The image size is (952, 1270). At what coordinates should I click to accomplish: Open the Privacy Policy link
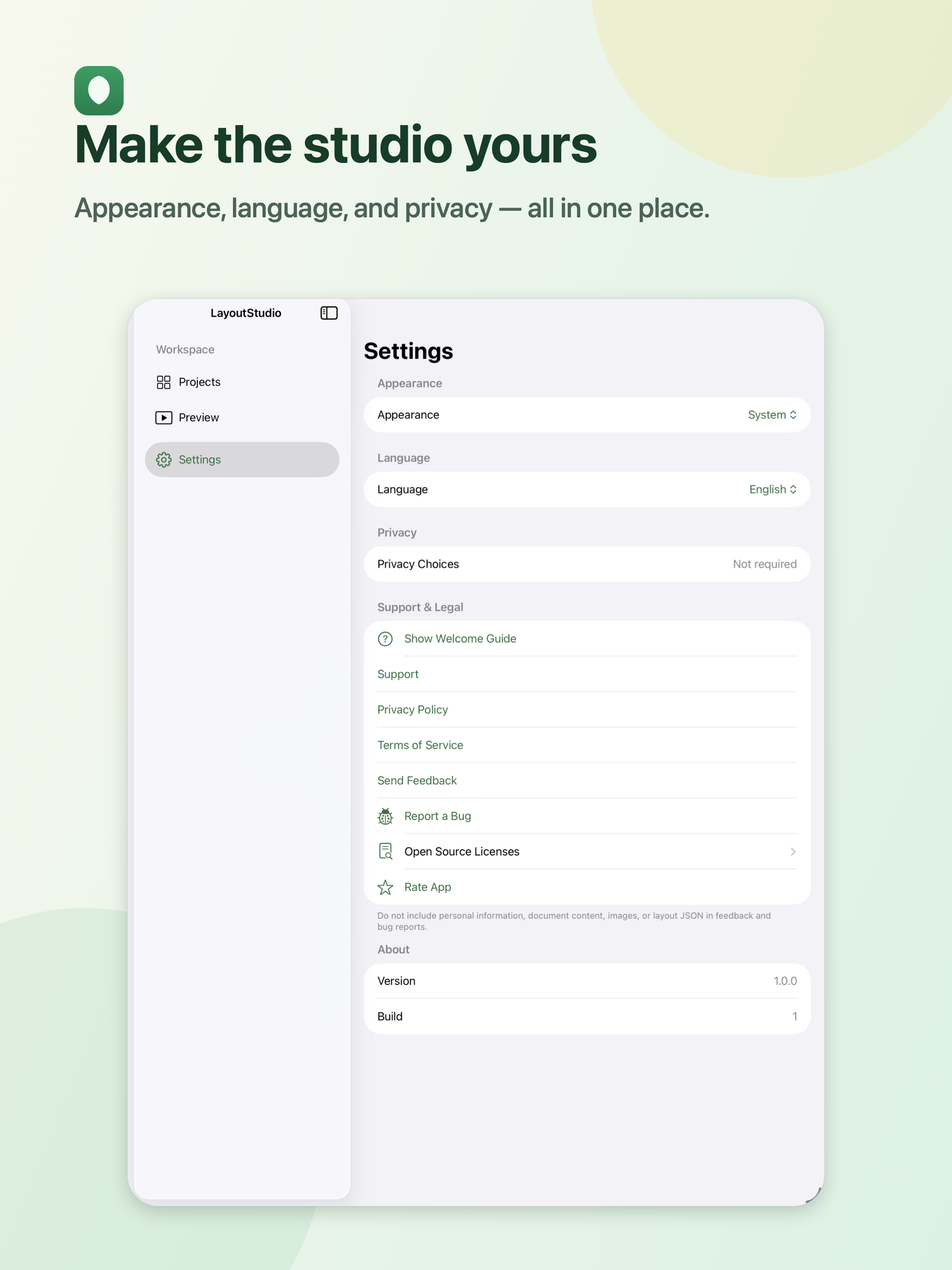pos(413,710)
